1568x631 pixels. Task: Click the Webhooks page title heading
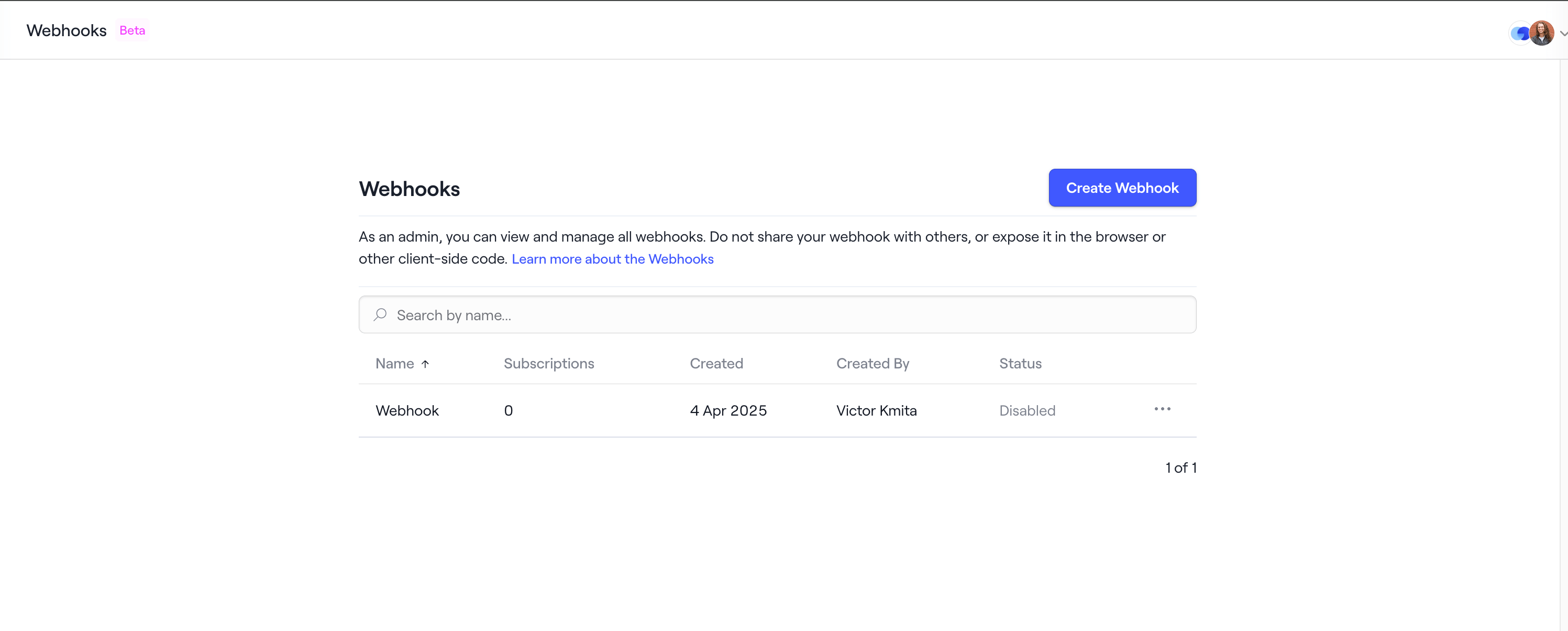tap(409, 189)
